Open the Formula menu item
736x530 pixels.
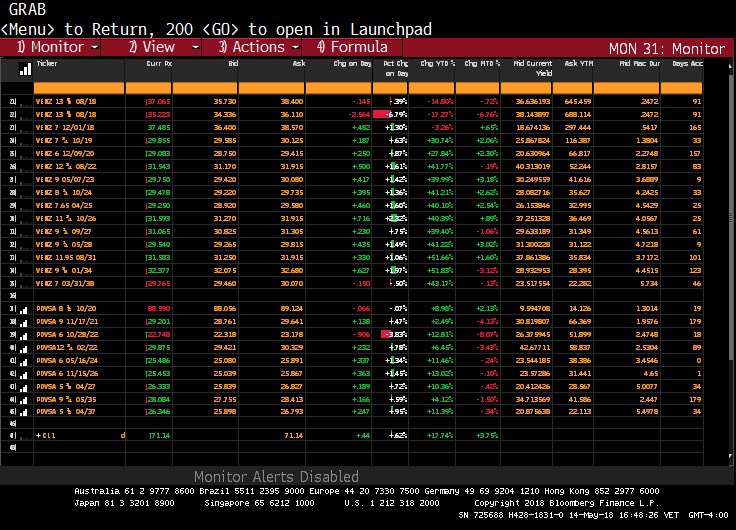(352, 47)
